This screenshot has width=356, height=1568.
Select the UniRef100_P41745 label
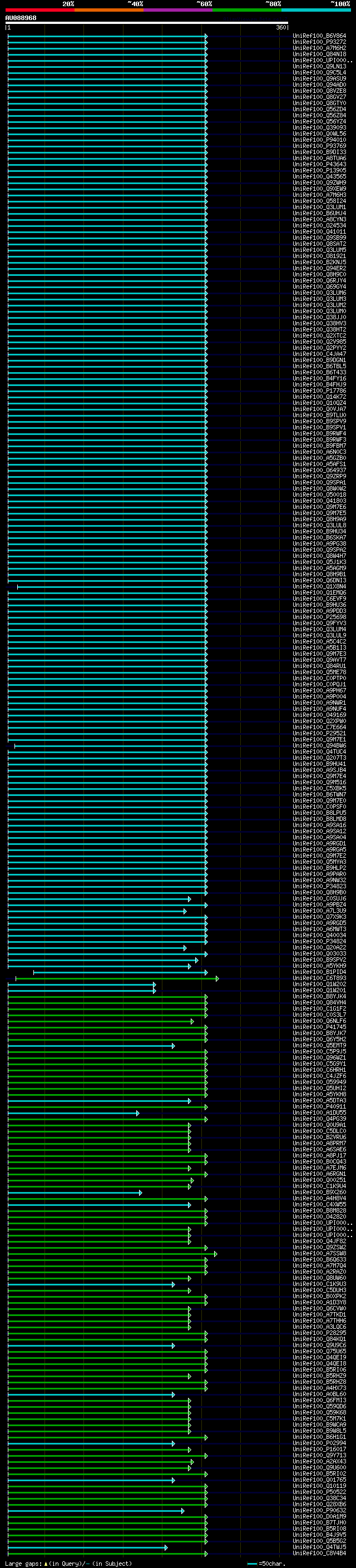[x=319, y=1027]
